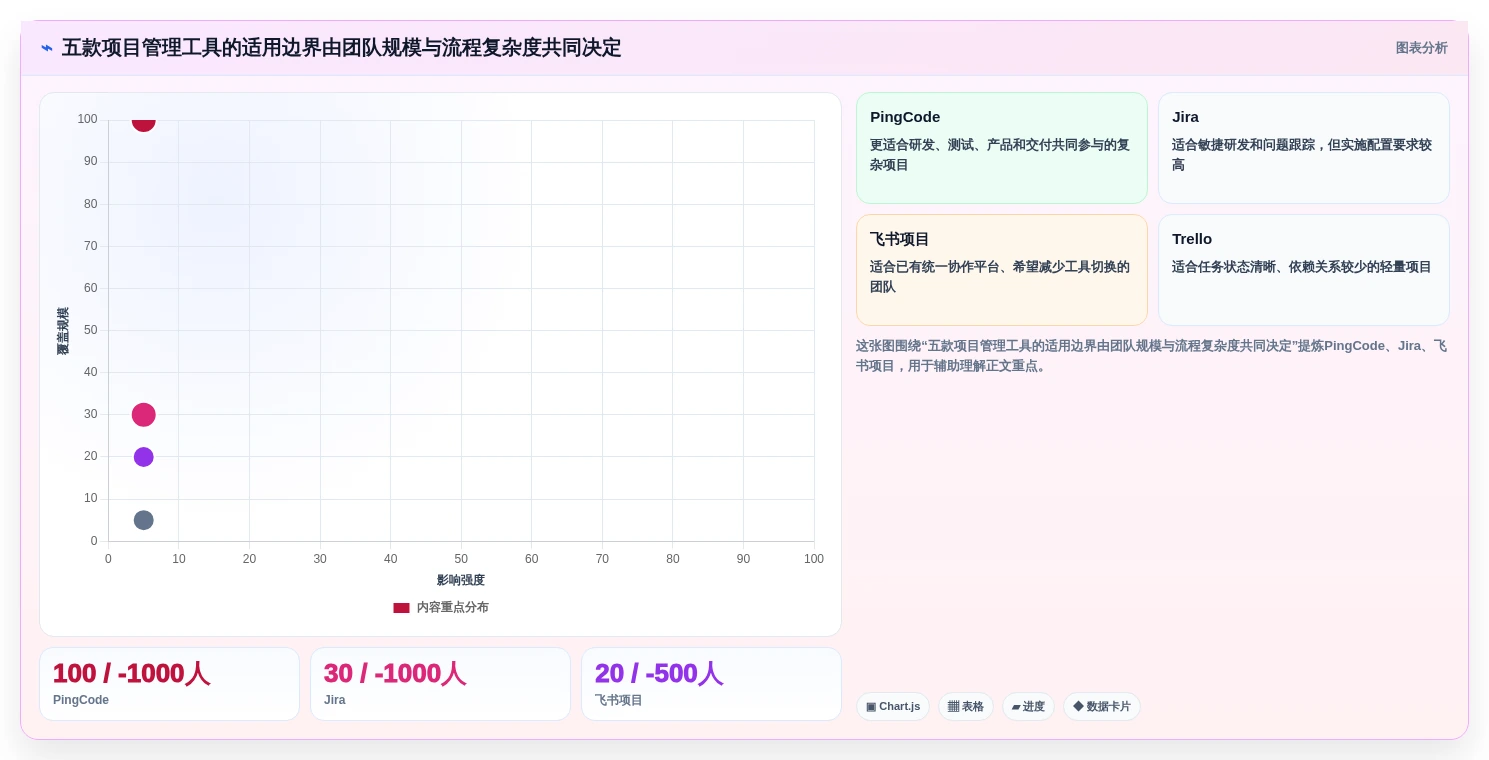Click the 30 / -1000人 Jira stat card

(440, 684)
